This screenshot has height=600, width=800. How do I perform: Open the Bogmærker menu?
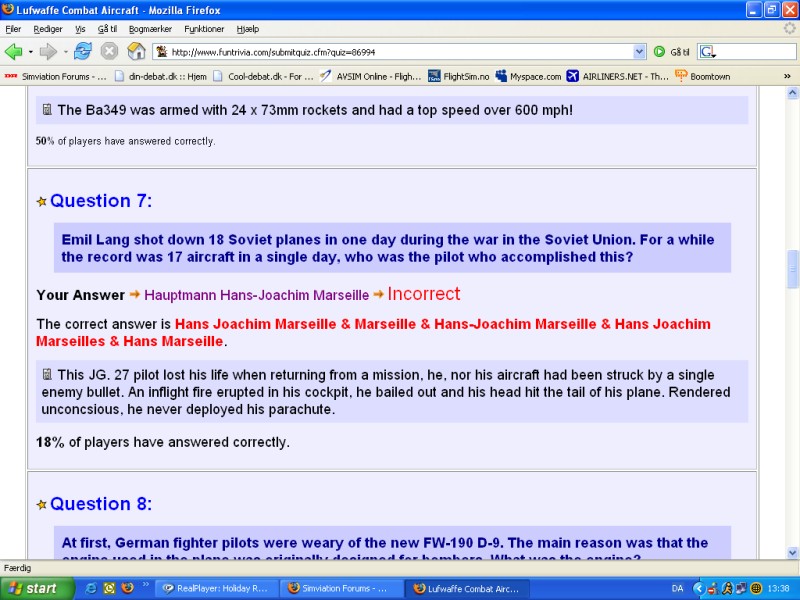[x=150, y=29]
